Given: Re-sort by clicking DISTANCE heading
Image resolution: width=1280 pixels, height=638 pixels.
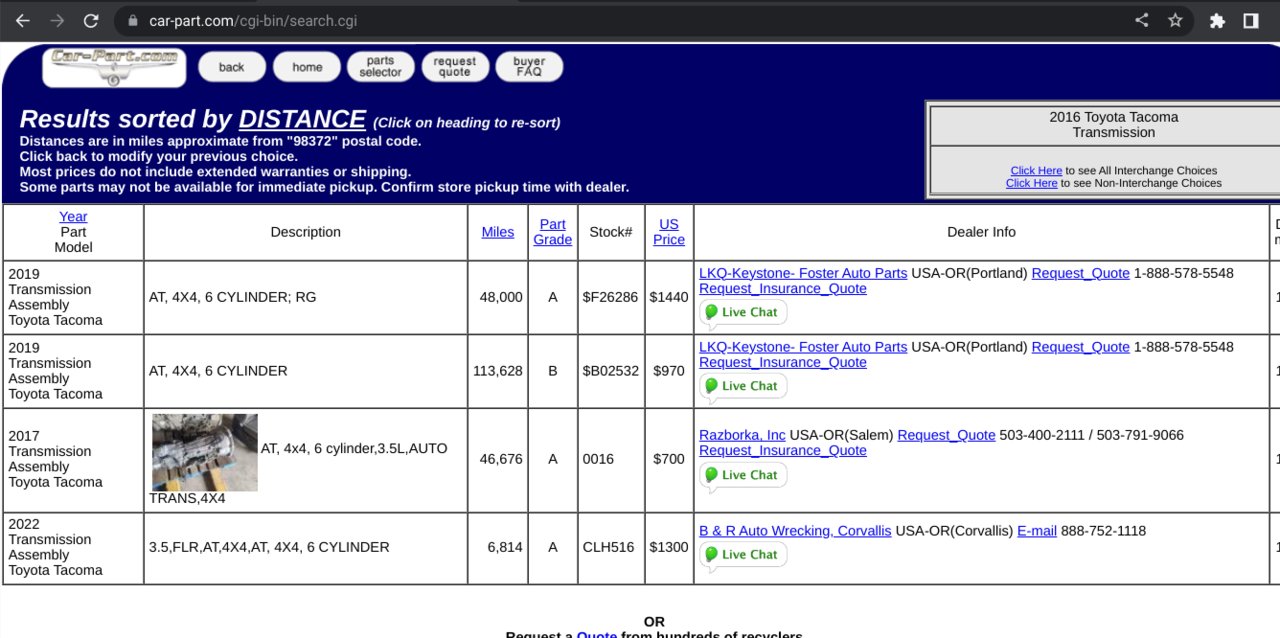Looking at the screenshot, I should pos(302,119).
